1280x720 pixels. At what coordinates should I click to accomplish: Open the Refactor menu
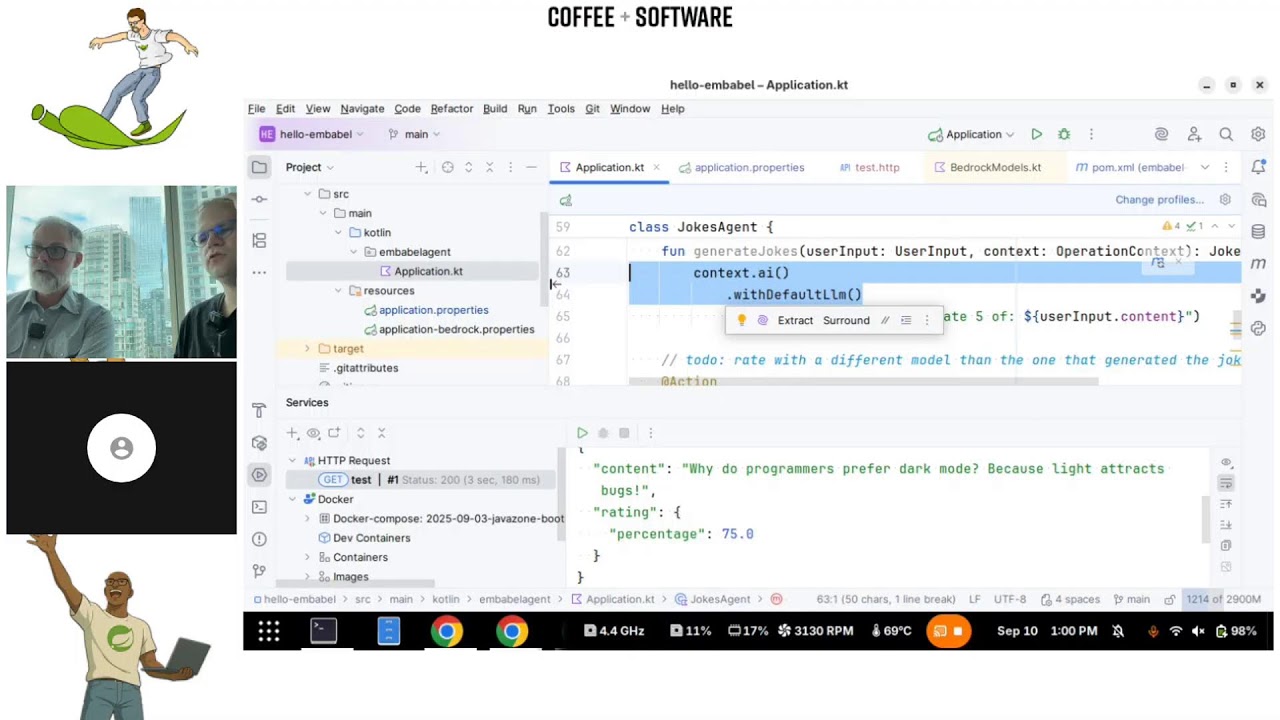point(452,108)
